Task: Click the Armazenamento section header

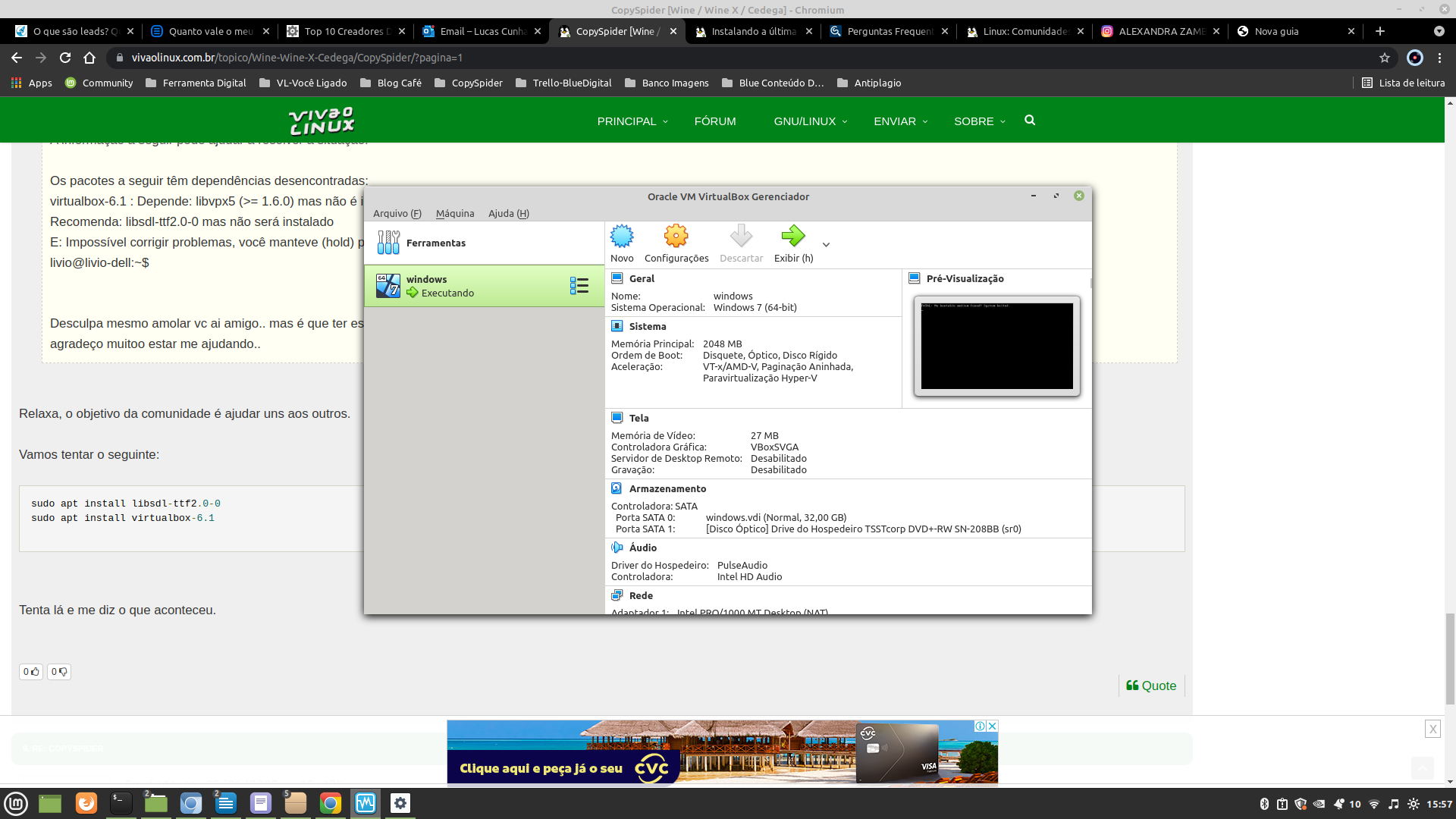Action: point(667,488)
